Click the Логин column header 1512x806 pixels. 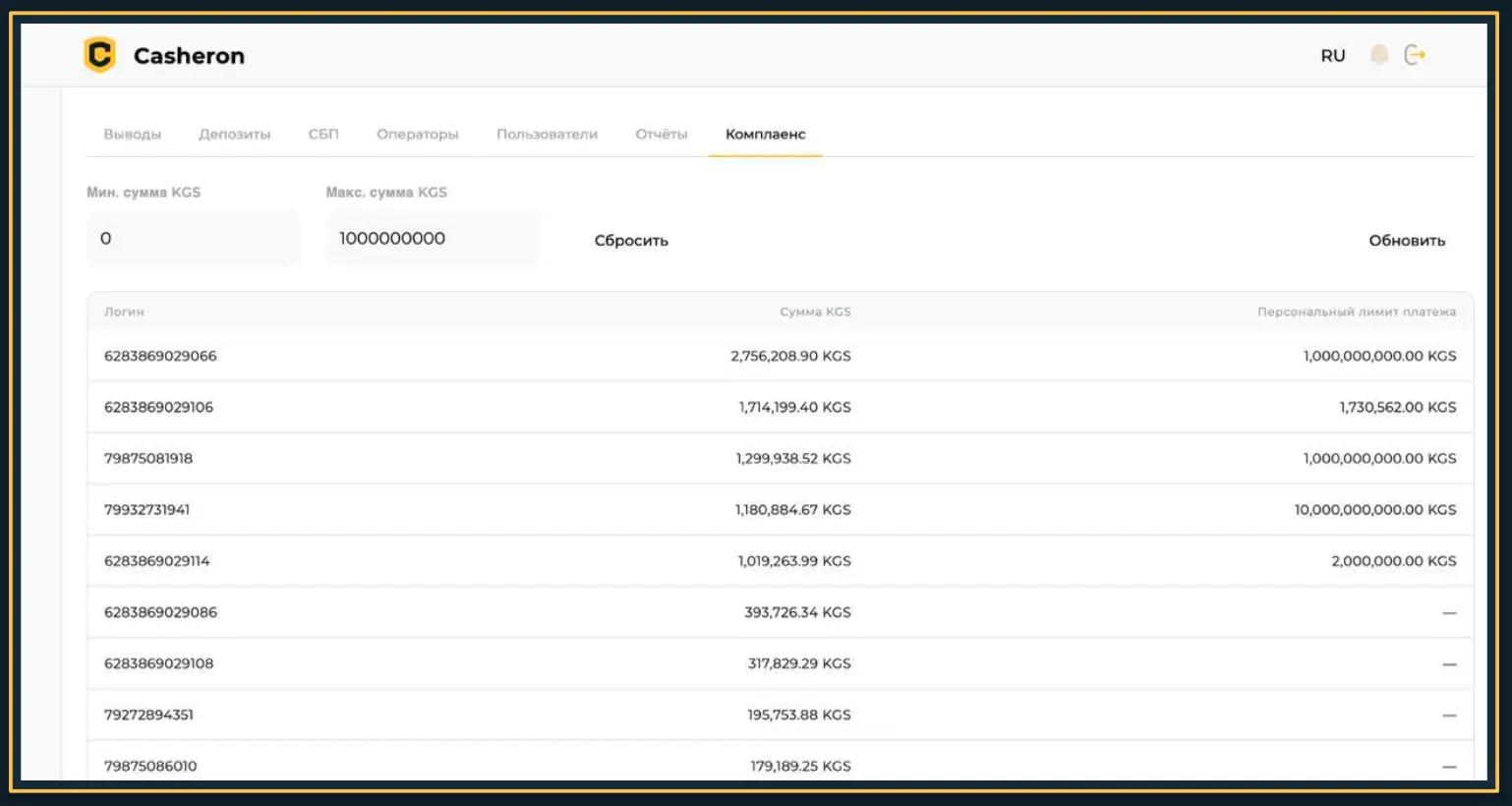click(x=124, y=312)
